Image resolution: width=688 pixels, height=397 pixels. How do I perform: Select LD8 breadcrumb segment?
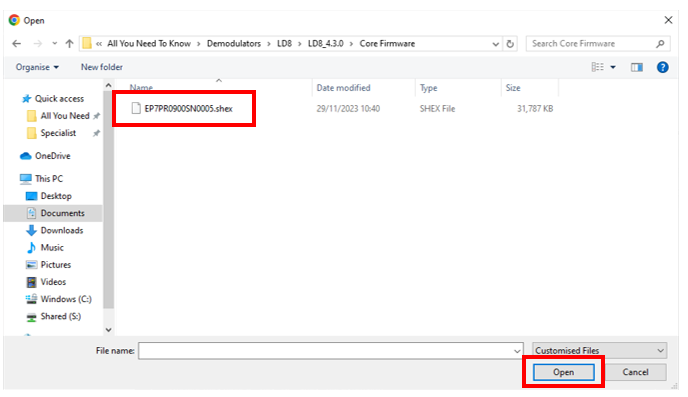tap(284, 43)
